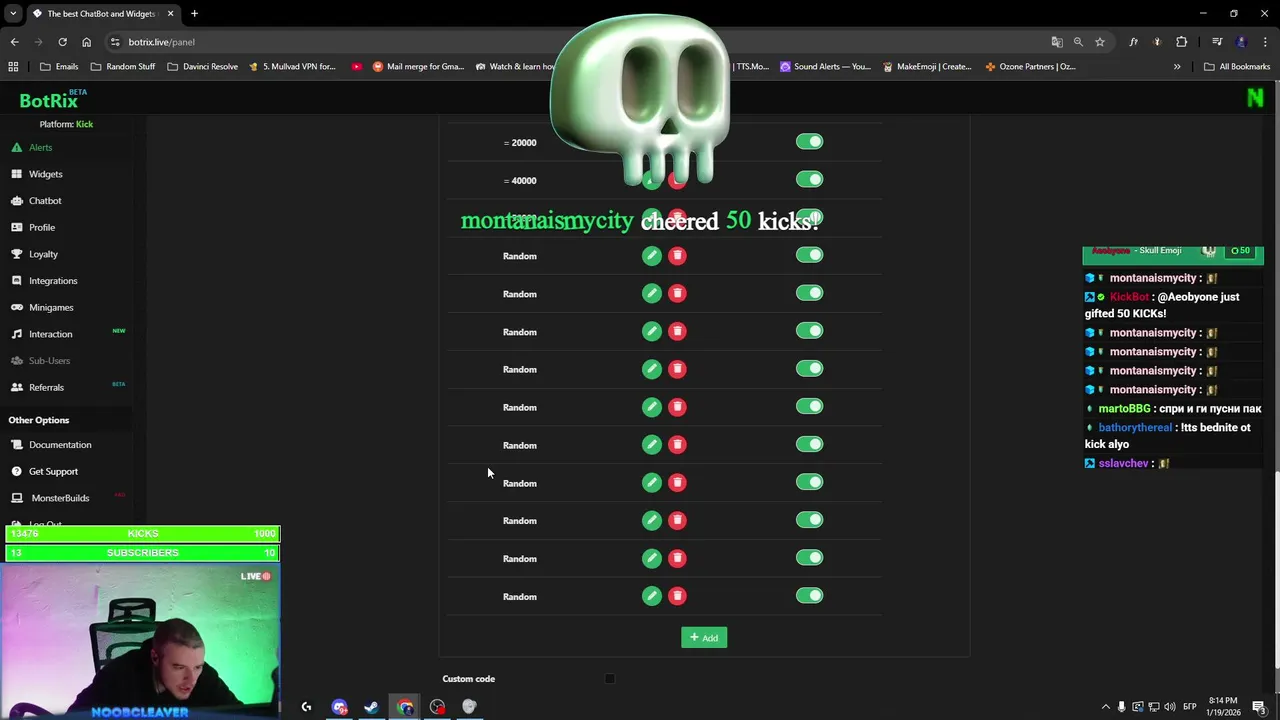This screenshot has width=1280, height=720.
Task: Open the Davinci Resolve bookmark folder
Action: [202, 67]
